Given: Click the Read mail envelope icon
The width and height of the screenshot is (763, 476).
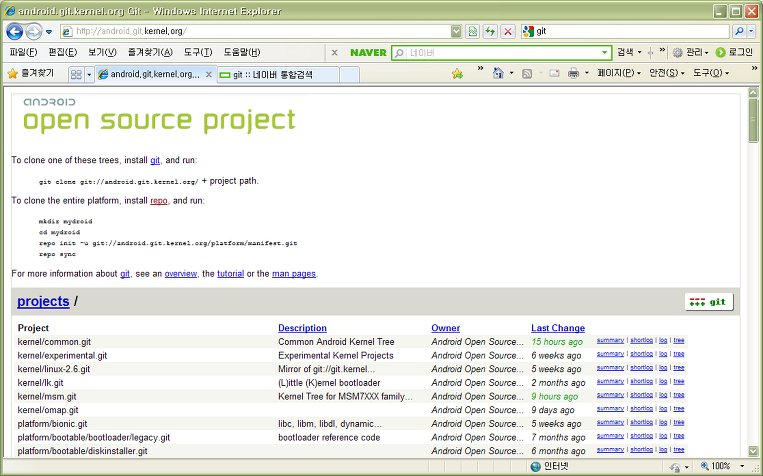Looking at the screenshot, I should [x=554, y=73].
